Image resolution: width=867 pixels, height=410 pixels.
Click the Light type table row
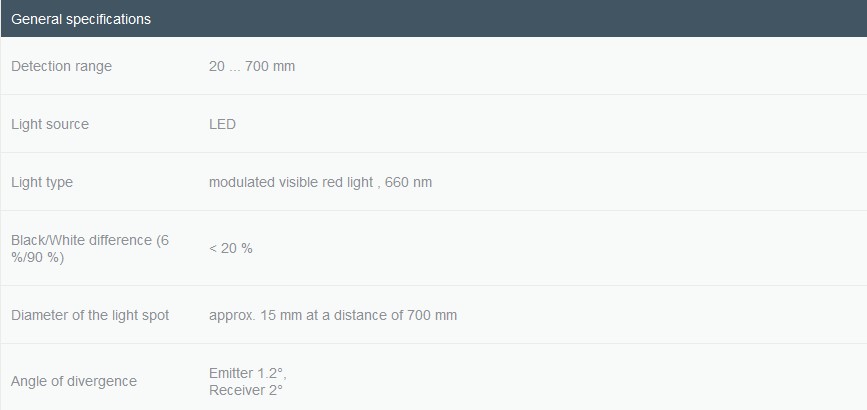tap(434, 182)
